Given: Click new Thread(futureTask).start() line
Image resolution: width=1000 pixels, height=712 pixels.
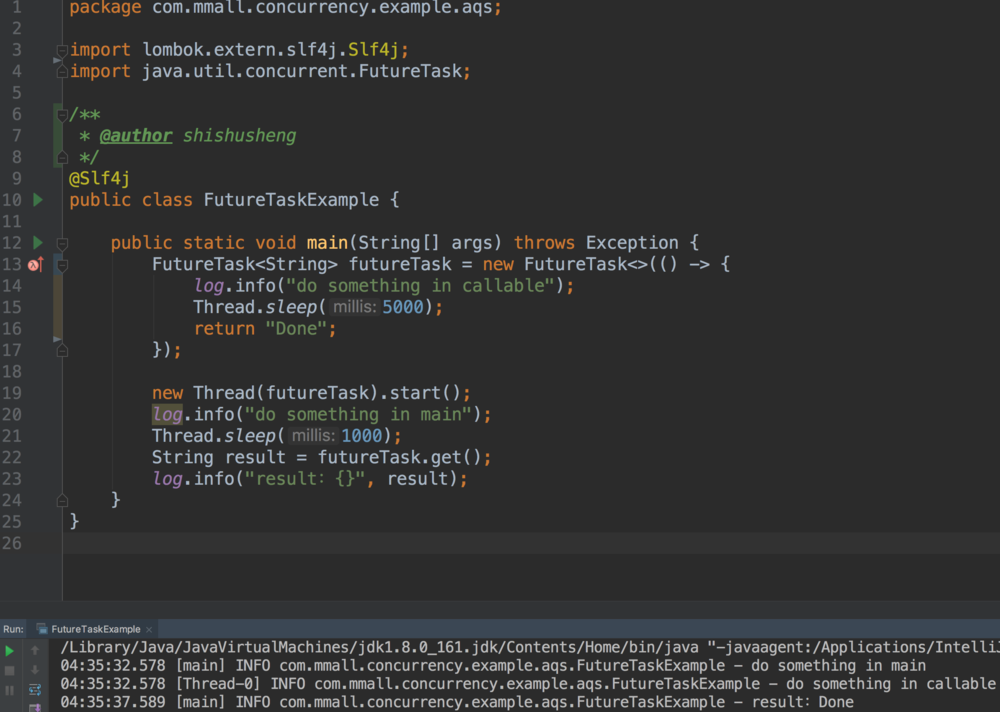Looking at the screenshot, I should tap(311, 393).
